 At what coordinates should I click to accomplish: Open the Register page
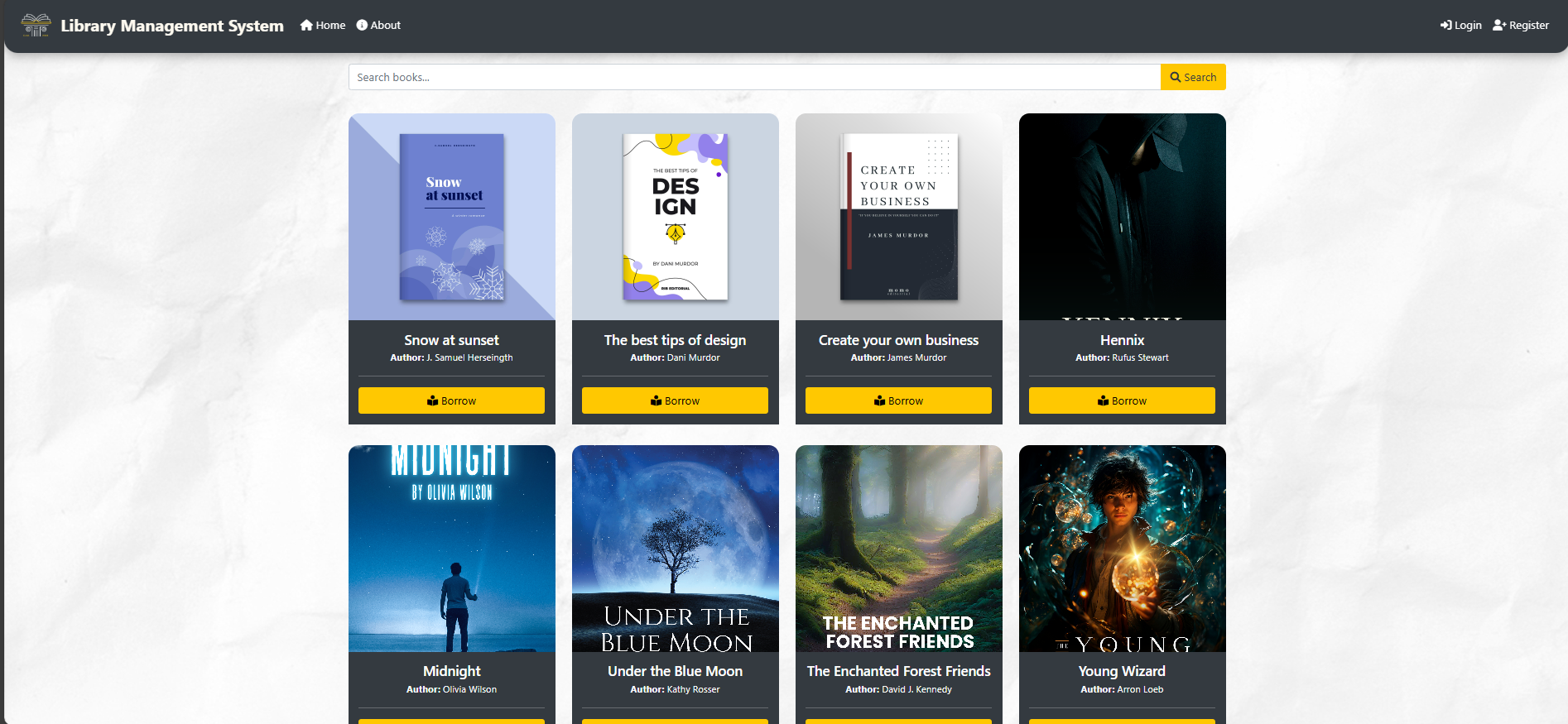1521,26
